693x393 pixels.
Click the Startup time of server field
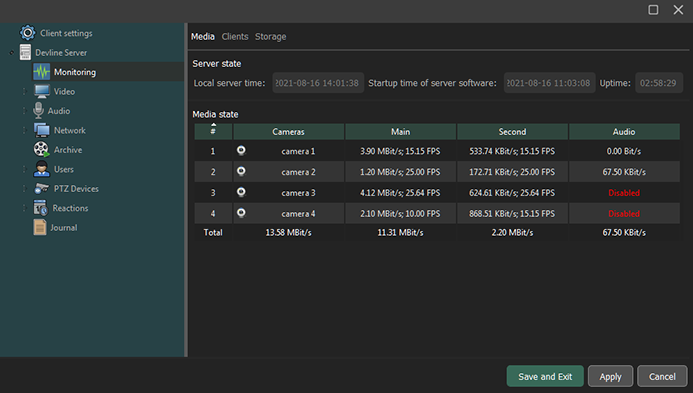point(549,83)
